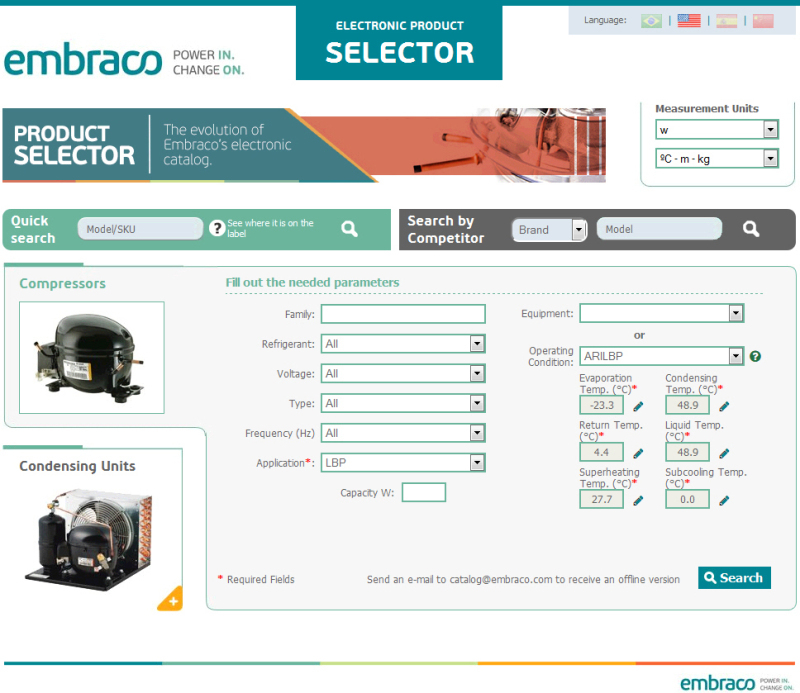
Task: Click the Search by Competitor label
Action: point(445,229)
